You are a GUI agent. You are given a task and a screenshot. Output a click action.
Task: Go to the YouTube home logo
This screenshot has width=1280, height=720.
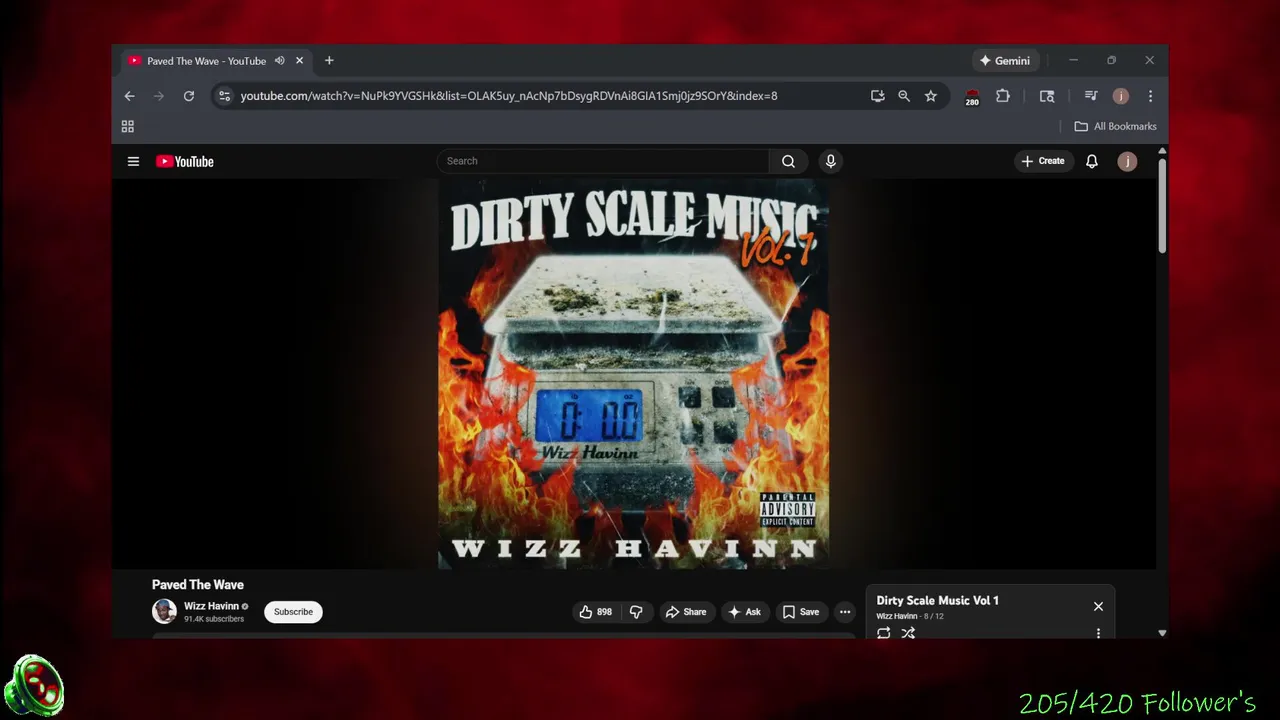click(185, 161)
